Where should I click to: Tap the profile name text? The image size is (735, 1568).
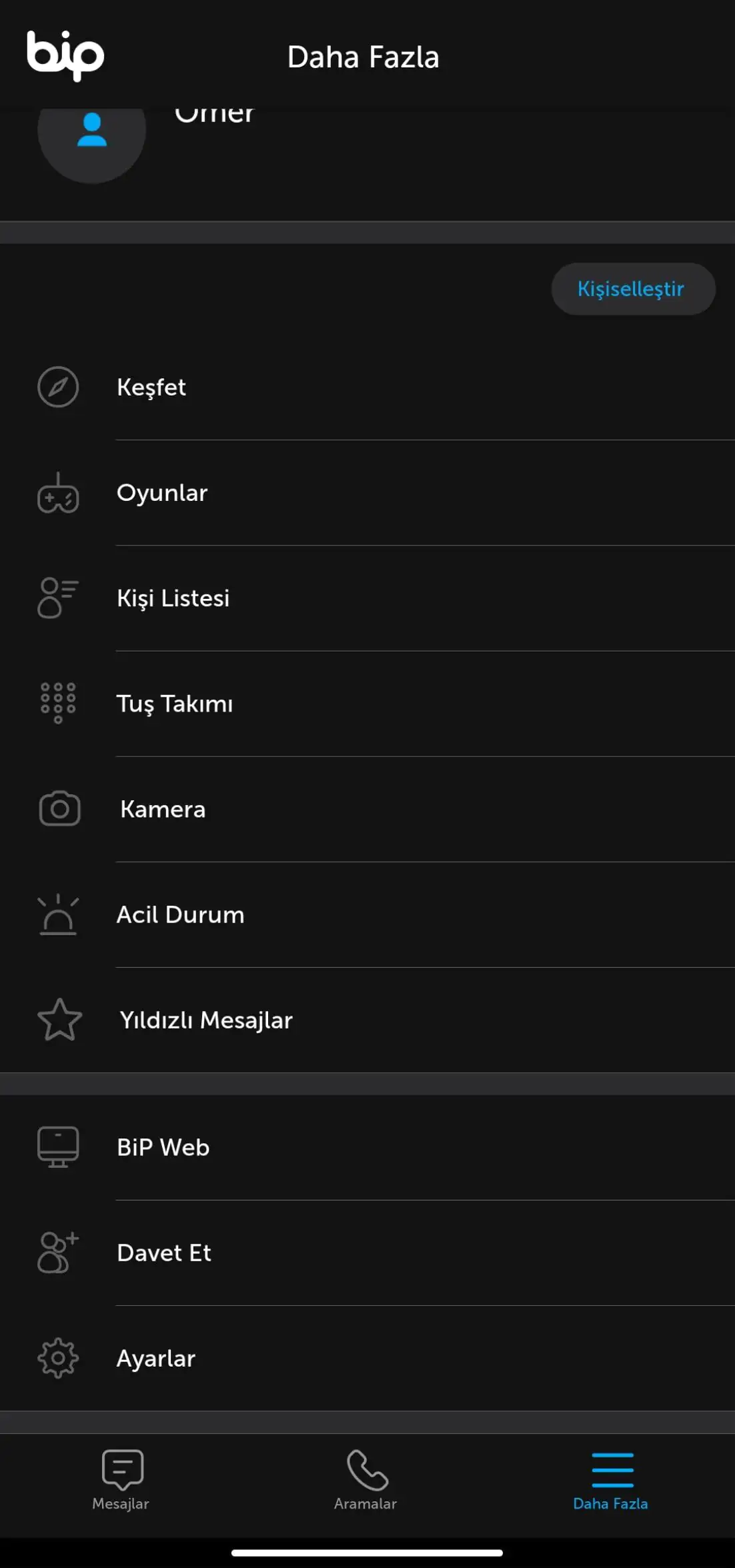[x=214, y=115]
